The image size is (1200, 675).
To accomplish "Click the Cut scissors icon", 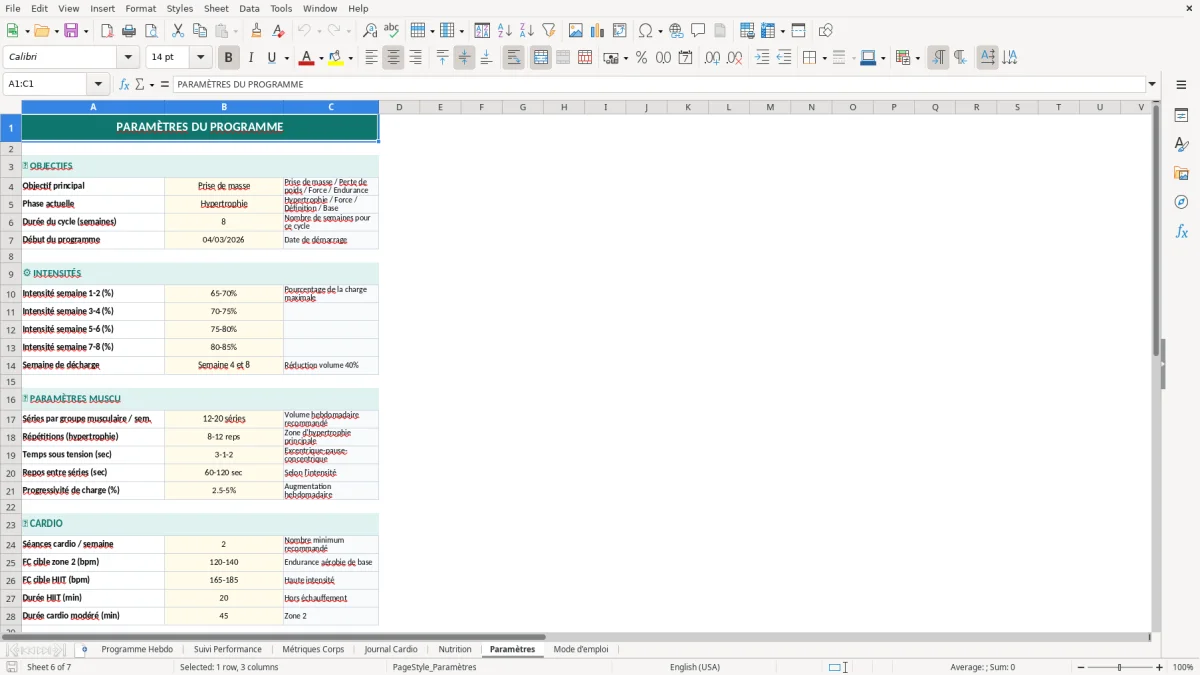I will point(178,31).
